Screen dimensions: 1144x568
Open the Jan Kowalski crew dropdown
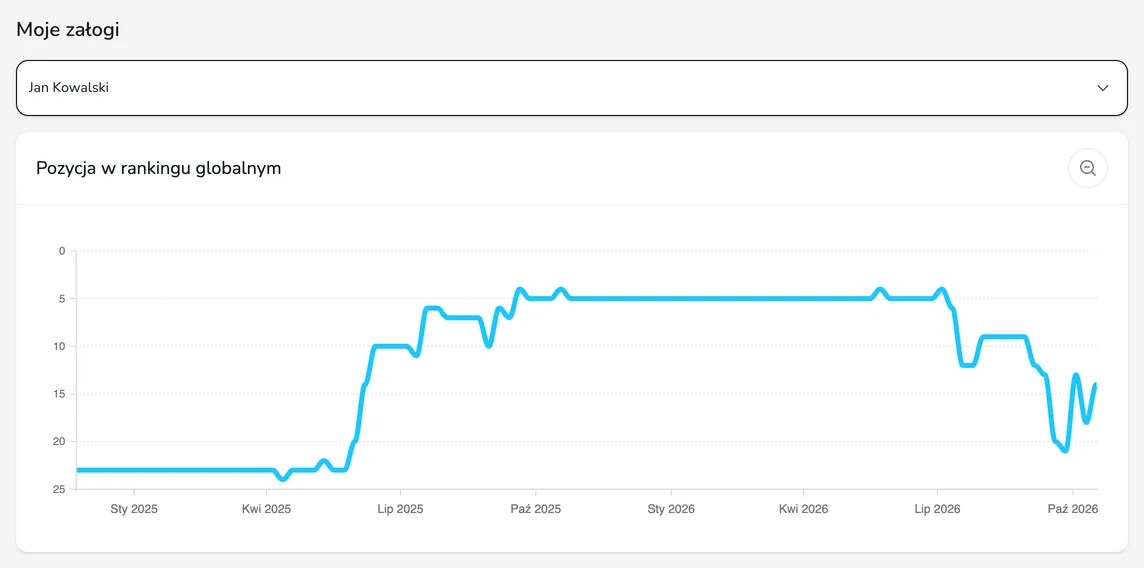point(572,87)
